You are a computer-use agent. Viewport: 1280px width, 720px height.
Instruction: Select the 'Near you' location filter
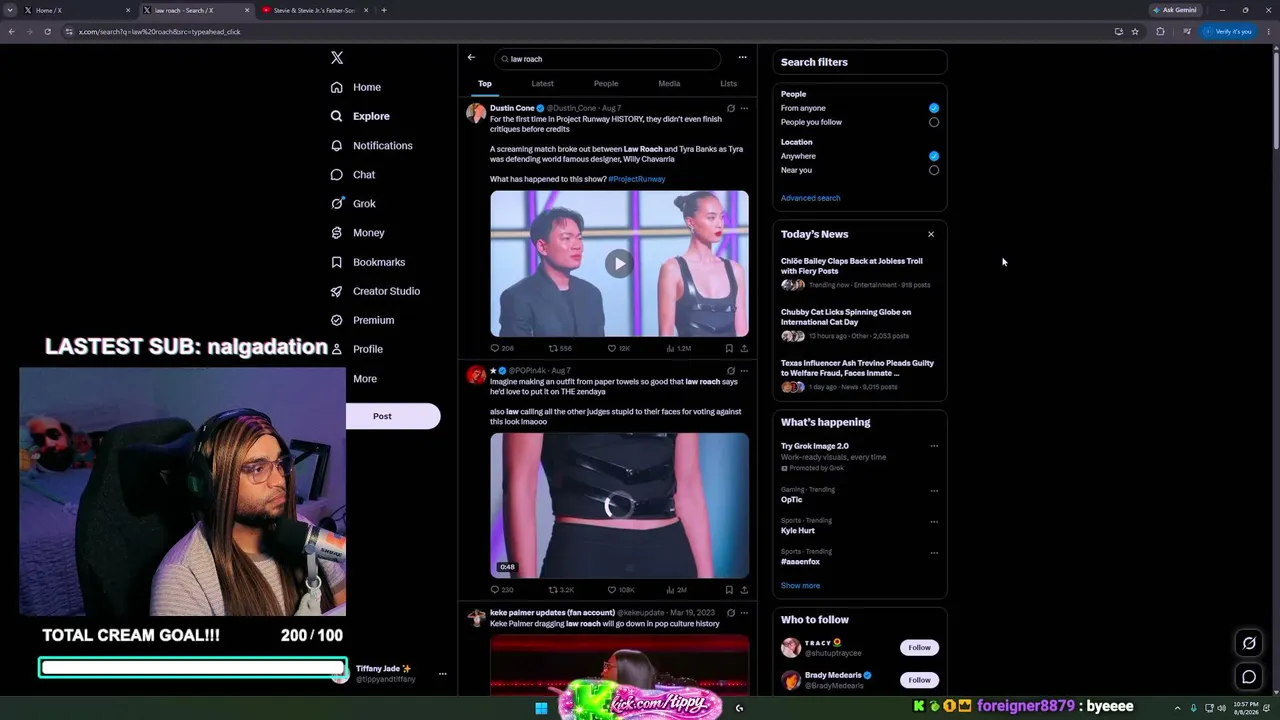coord(934,170)
